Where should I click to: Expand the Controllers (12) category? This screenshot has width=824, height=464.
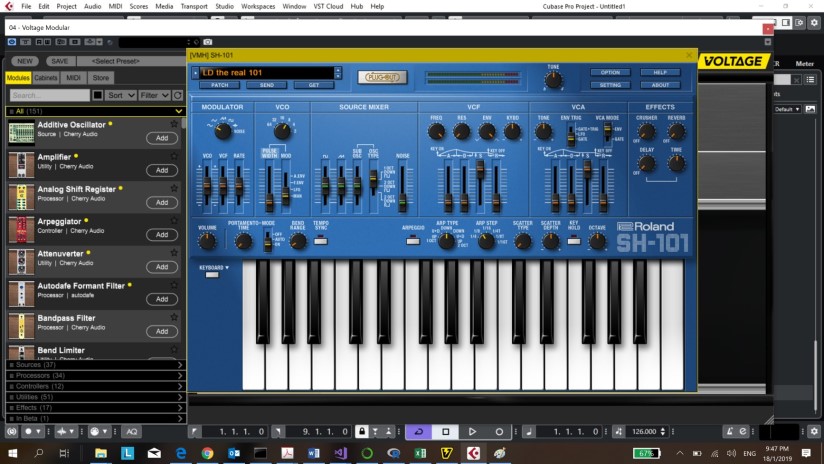click(95, 386)
